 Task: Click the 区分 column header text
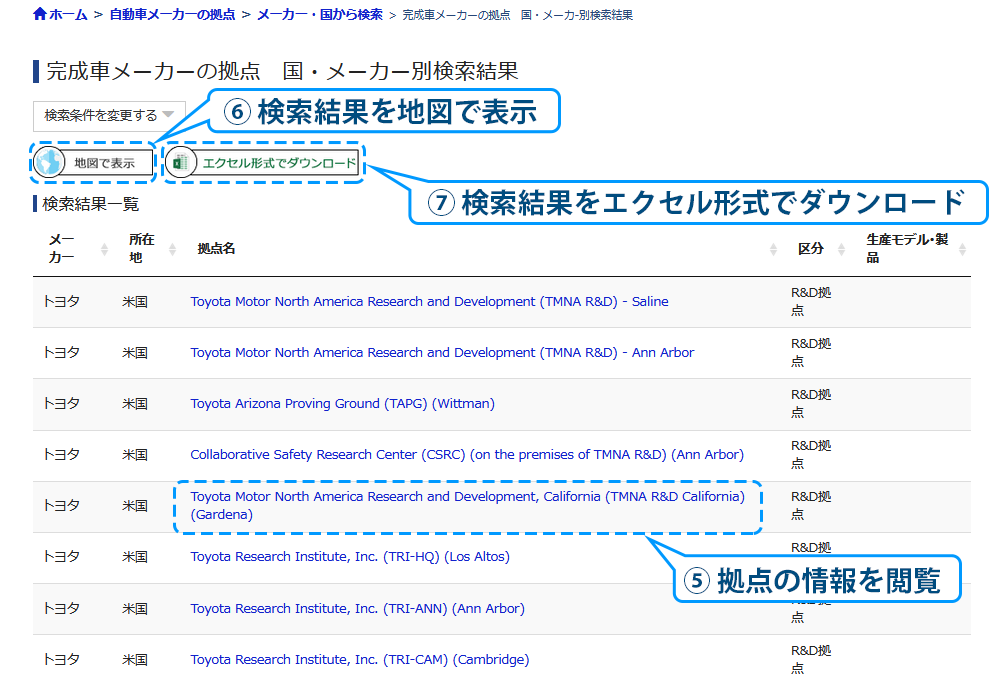811,249
